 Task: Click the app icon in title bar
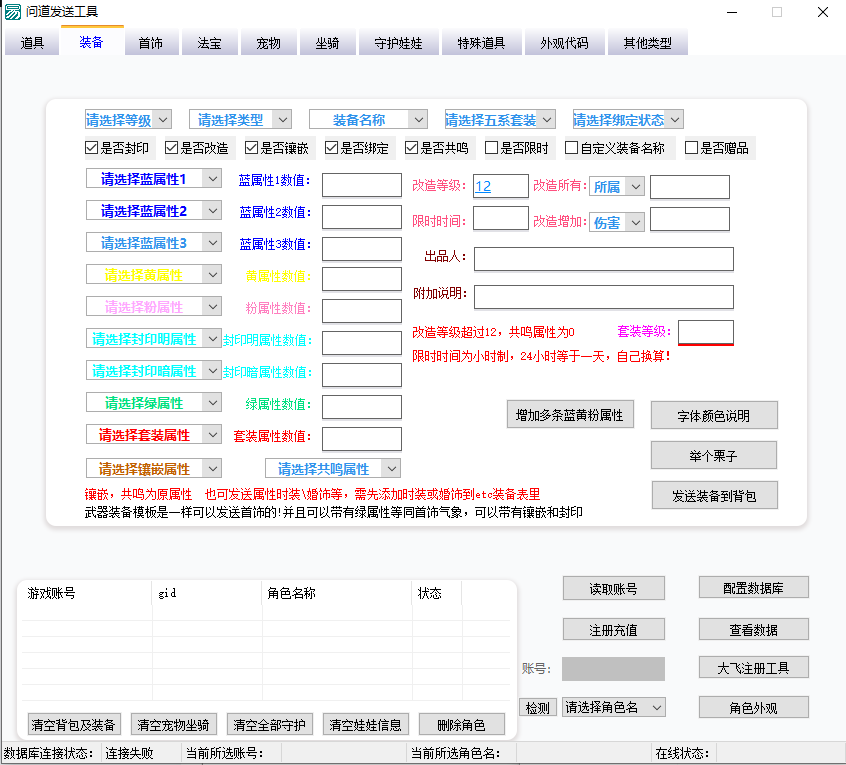[13, 12]
